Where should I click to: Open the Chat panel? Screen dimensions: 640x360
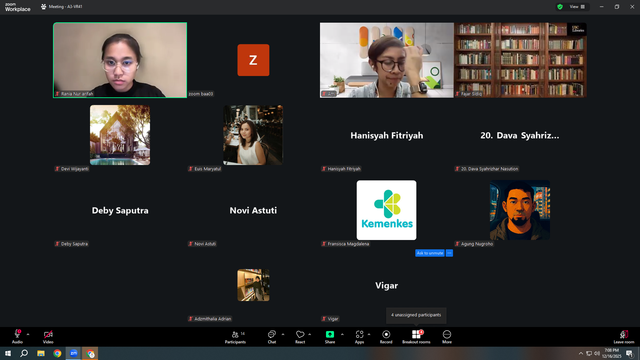tap(272, 337)
